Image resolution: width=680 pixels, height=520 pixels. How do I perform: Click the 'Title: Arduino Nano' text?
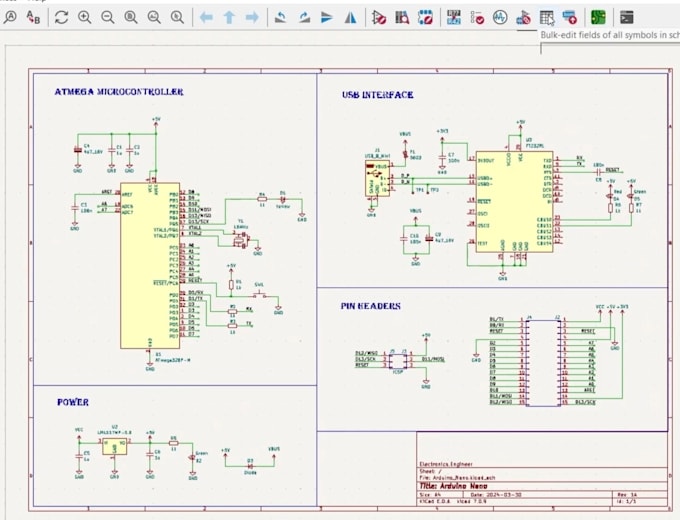coord(454,486)
